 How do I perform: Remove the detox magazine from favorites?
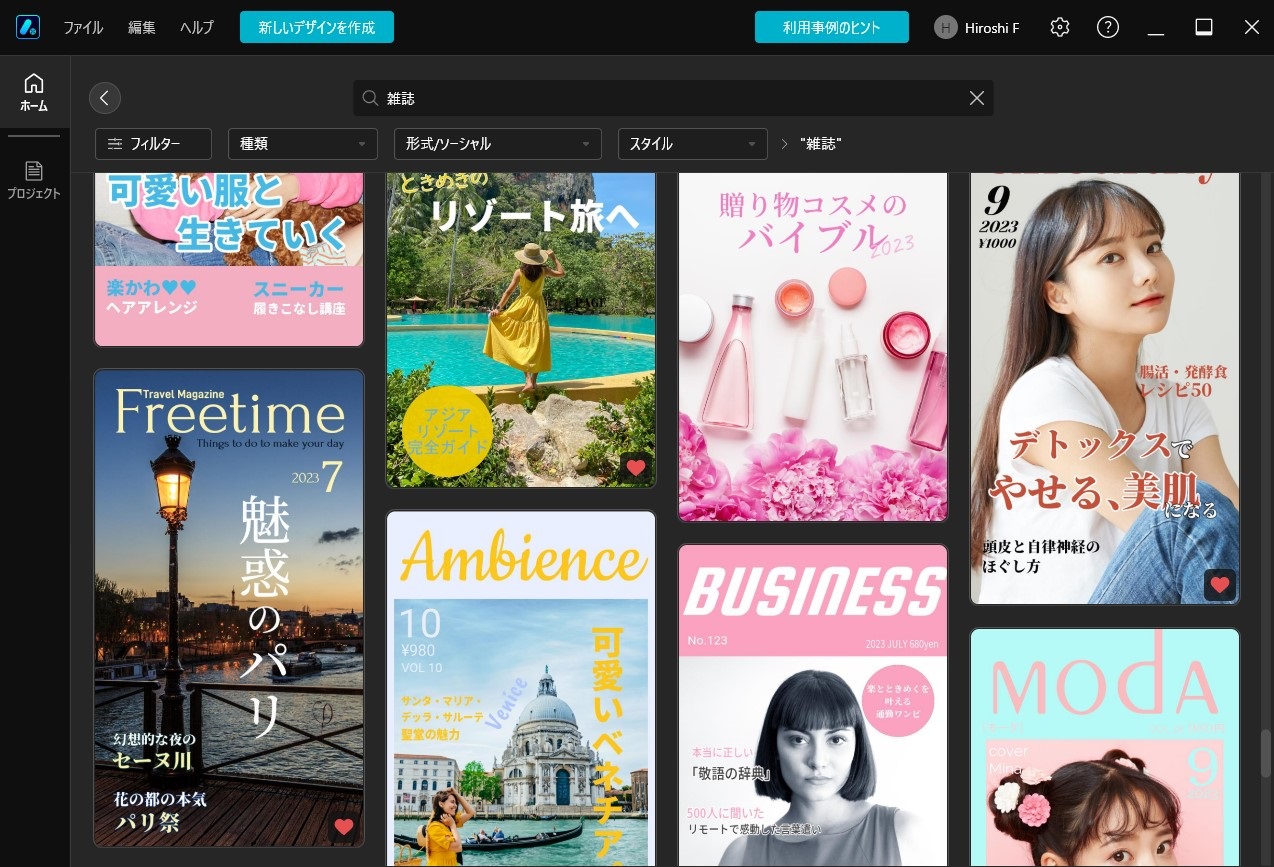(1219, 584)
